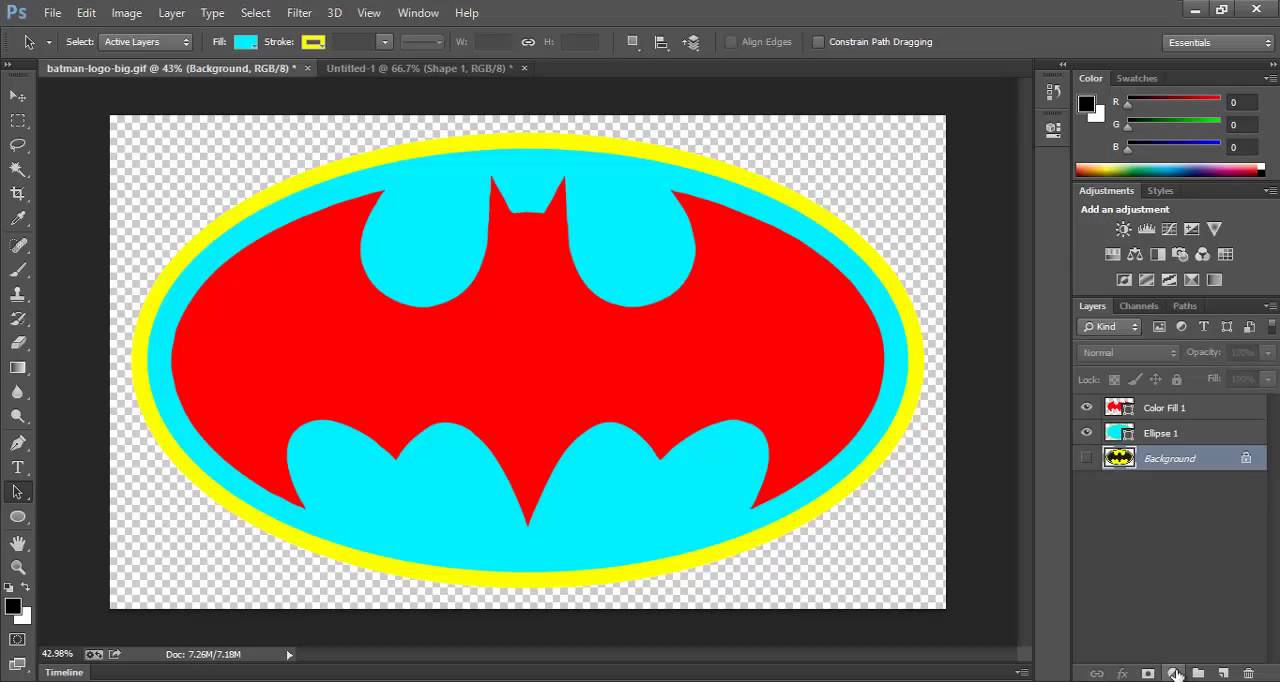This screenshot has height=682, width=1280.
Task: Open the Active Layers select dropdown
Action: click(146, 42)
